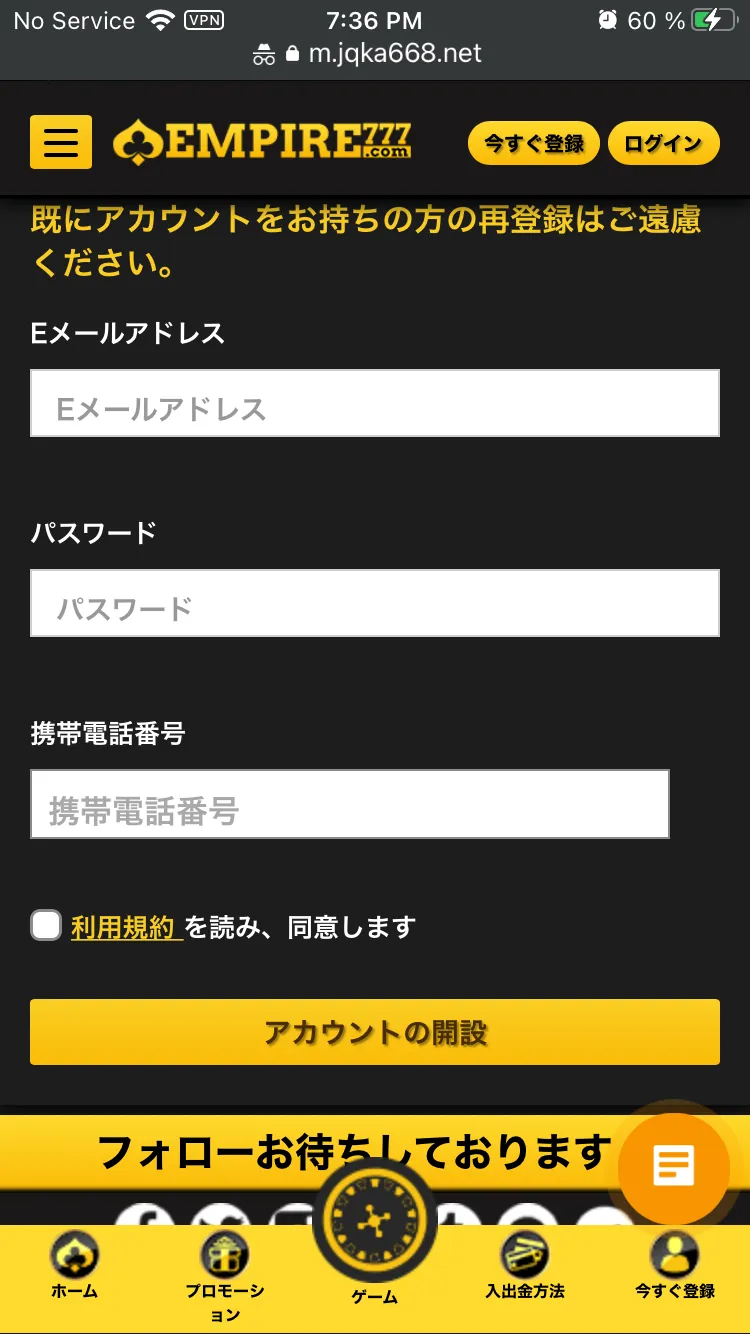Open the 利用規約 terms link

125,928
